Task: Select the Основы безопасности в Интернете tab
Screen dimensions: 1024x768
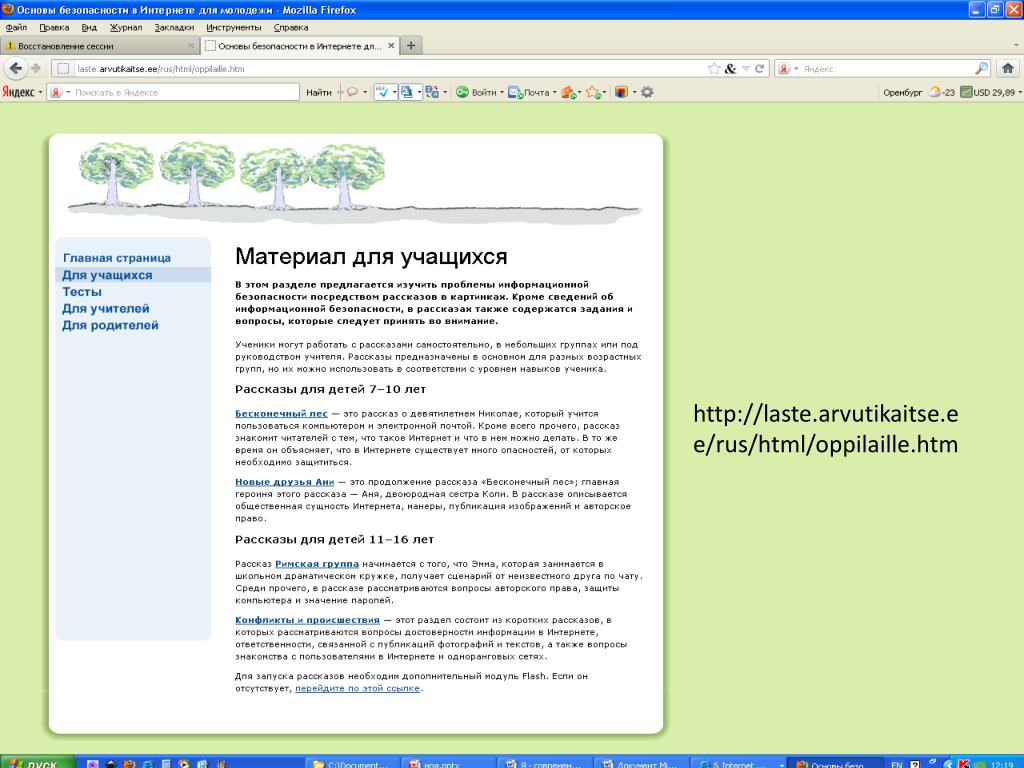Action: coord(299,46)
